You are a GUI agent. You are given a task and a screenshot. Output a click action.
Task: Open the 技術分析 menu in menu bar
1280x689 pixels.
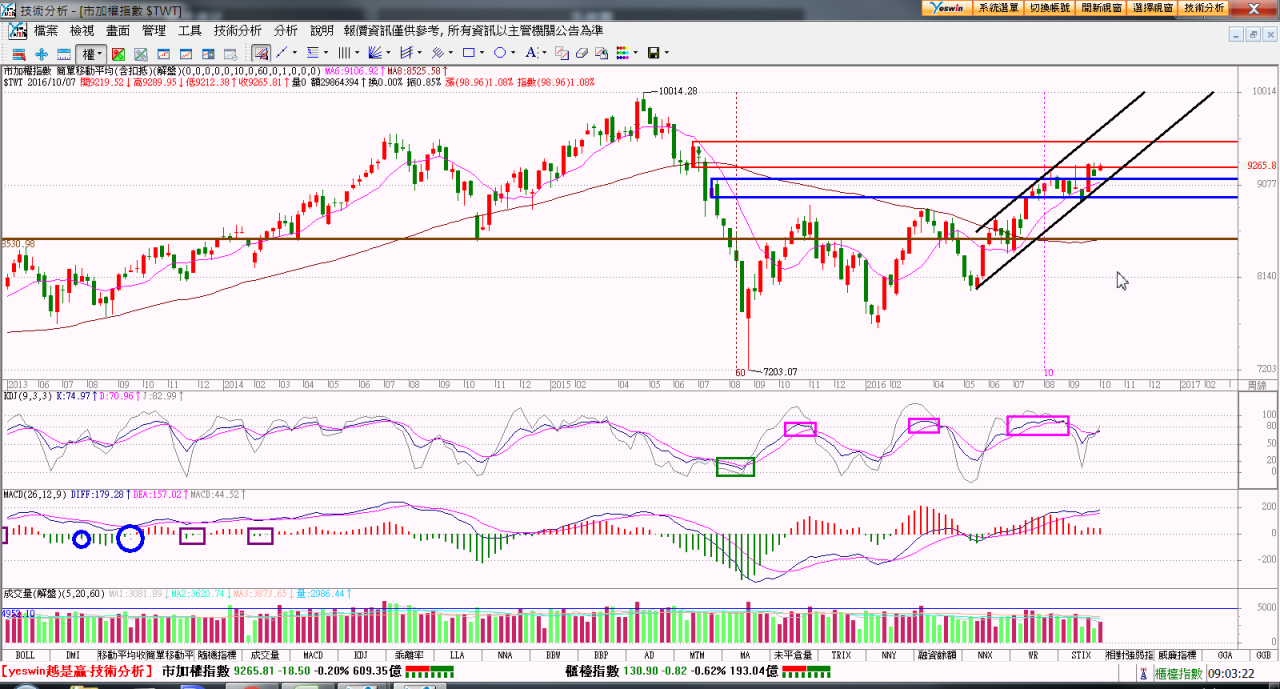pos(238,31)
